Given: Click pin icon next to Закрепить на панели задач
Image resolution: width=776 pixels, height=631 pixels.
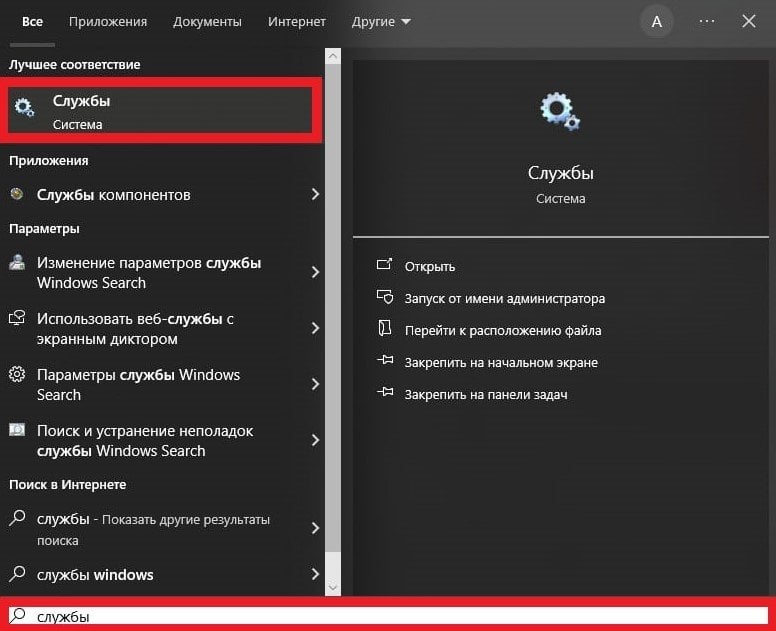Looking at the screenshot, I should click(385, 392).
